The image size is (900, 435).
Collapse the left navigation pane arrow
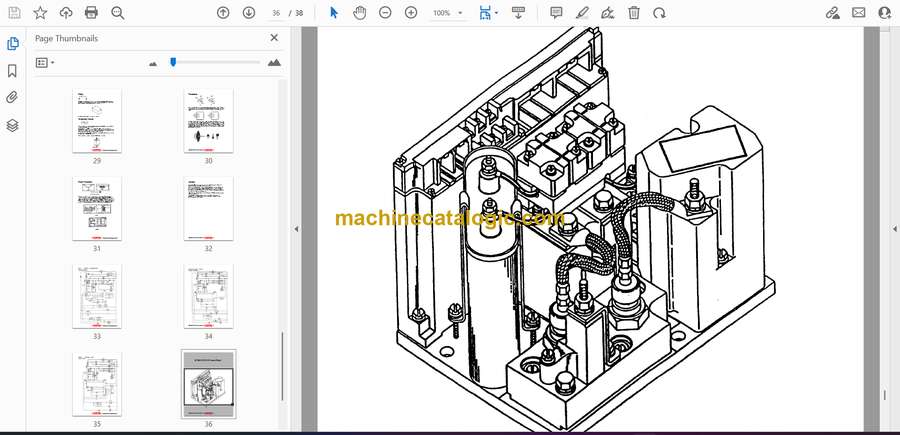click(295, 229)
